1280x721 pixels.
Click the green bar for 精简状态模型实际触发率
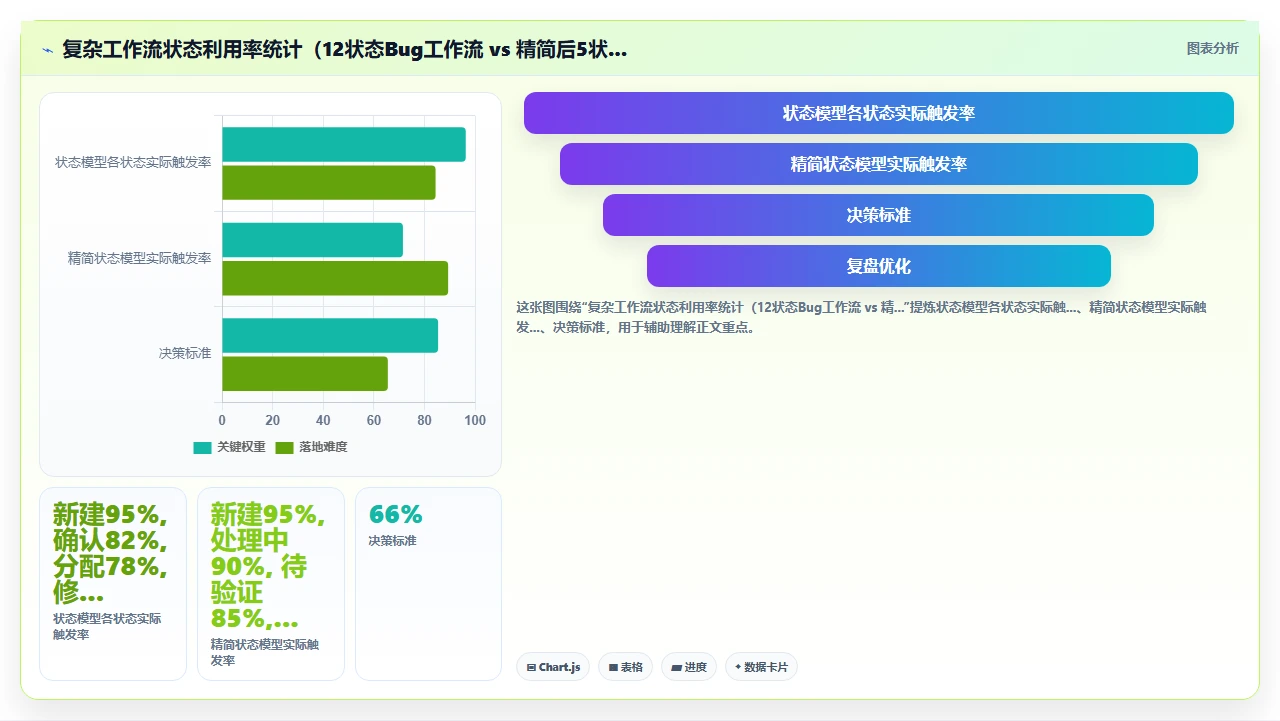tap(335, 278)
